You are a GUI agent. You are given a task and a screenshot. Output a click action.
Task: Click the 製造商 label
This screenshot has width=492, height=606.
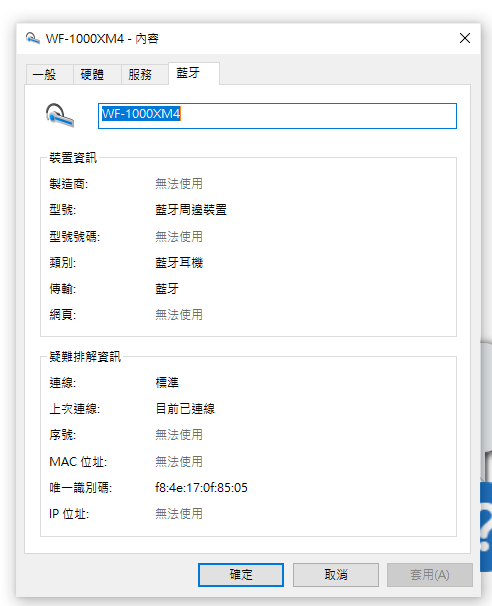[68, 184]
